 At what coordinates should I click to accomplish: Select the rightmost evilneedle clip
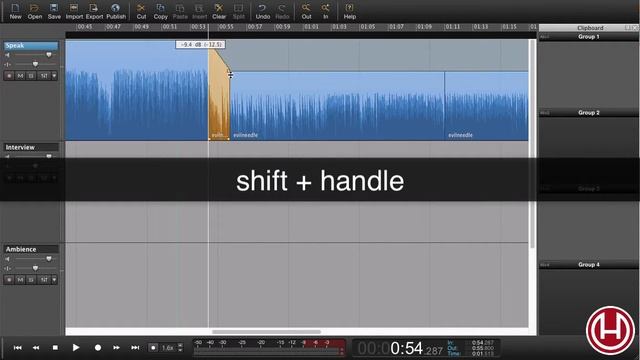pyautogui.click(x=486, y=106)
